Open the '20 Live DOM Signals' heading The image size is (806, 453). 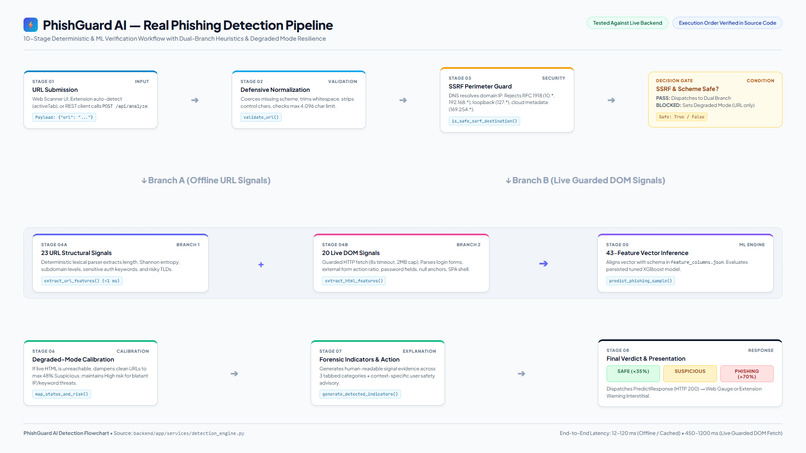(351, 253)
